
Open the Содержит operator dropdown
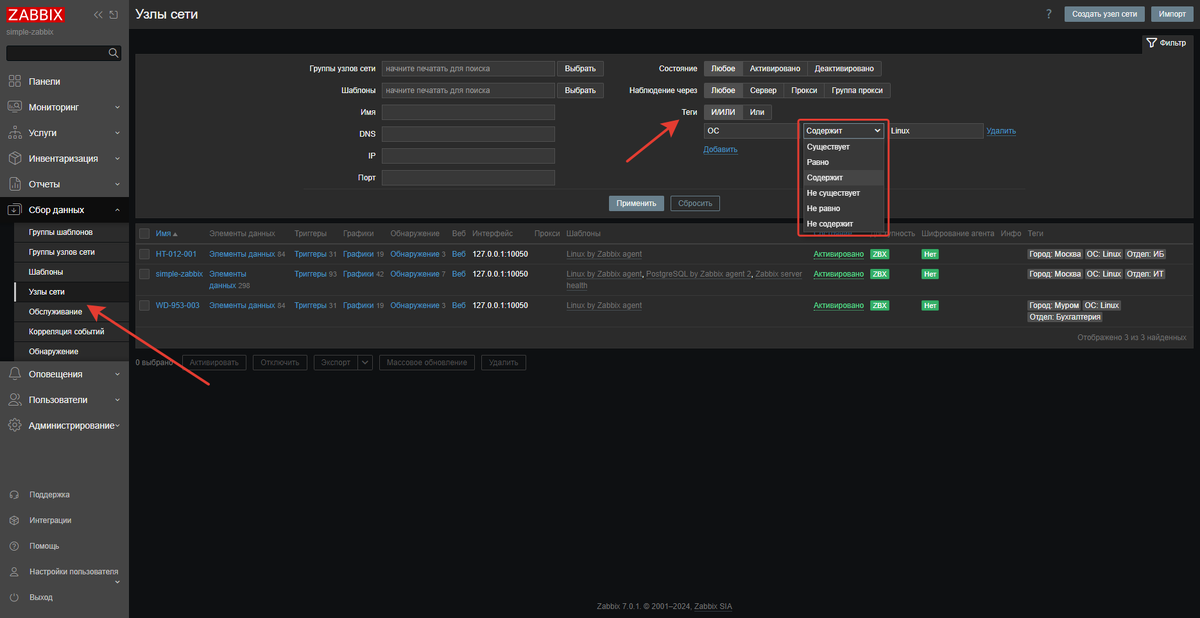842,130
